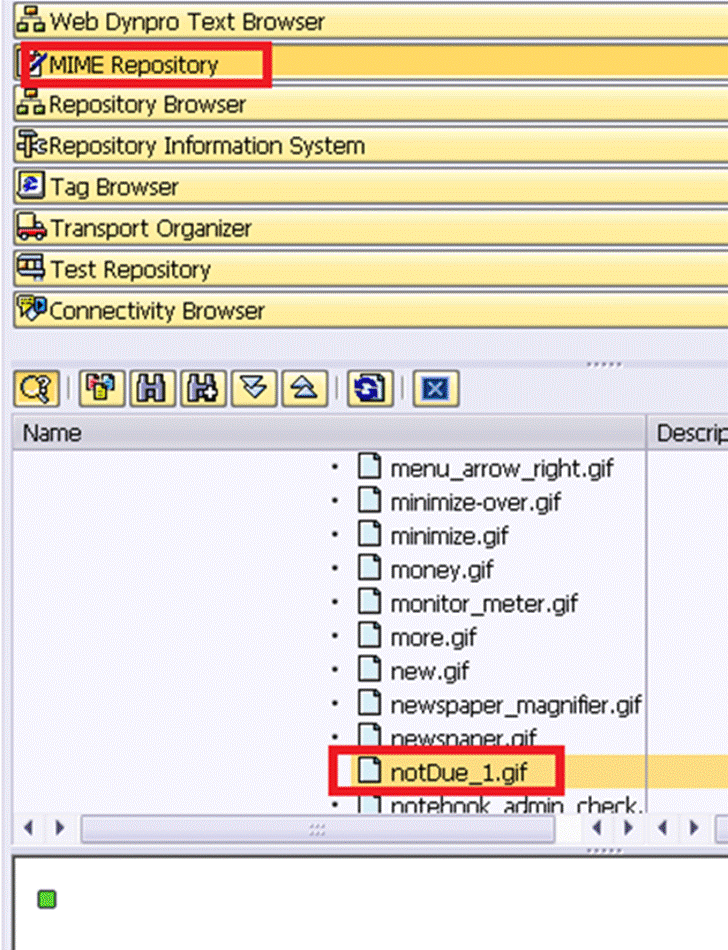The height and width of the screenshot is (950, 728).
Task: Open Repository Information System
Action: pos(371,146)
